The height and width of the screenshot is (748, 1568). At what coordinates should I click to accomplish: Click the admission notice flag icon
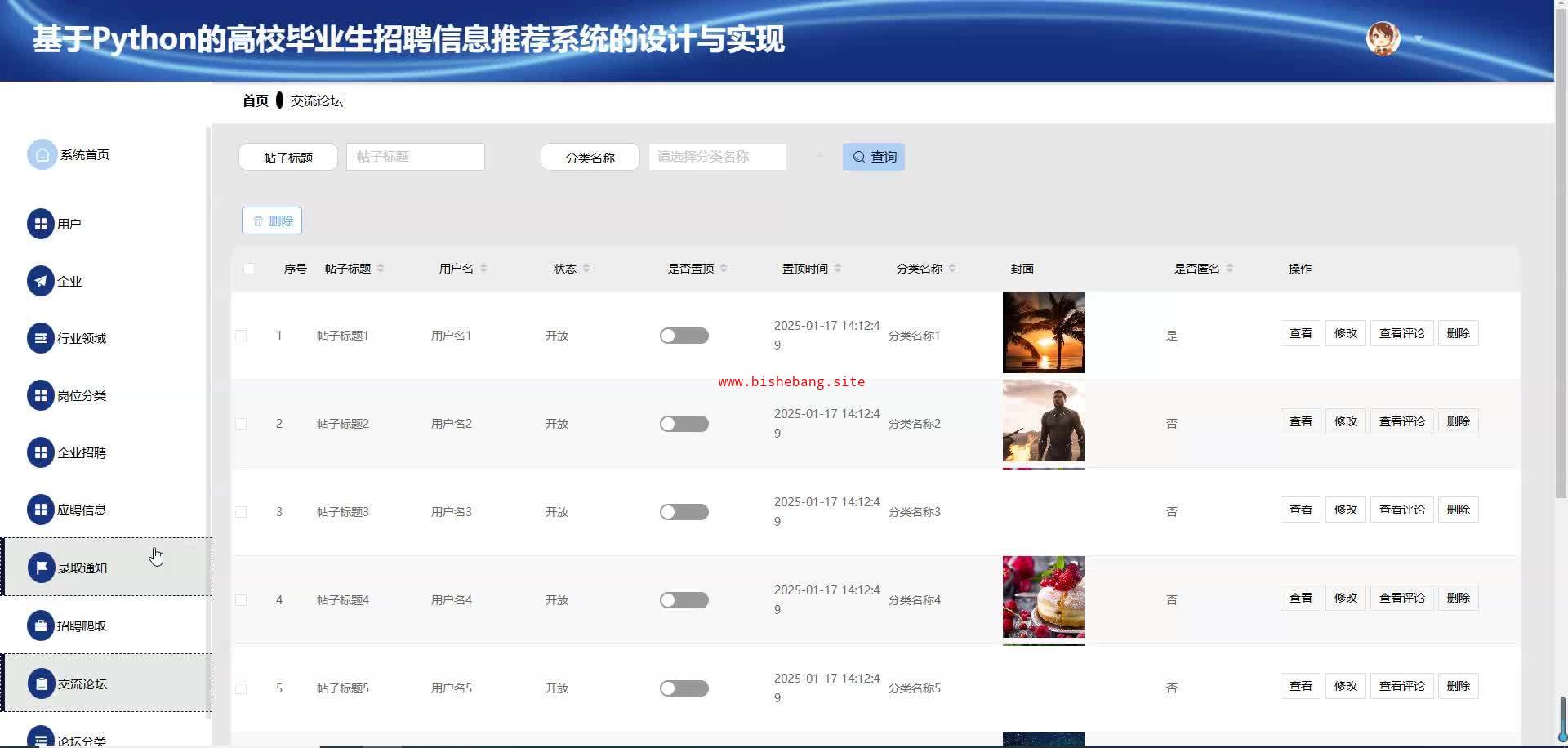(41, 568)
